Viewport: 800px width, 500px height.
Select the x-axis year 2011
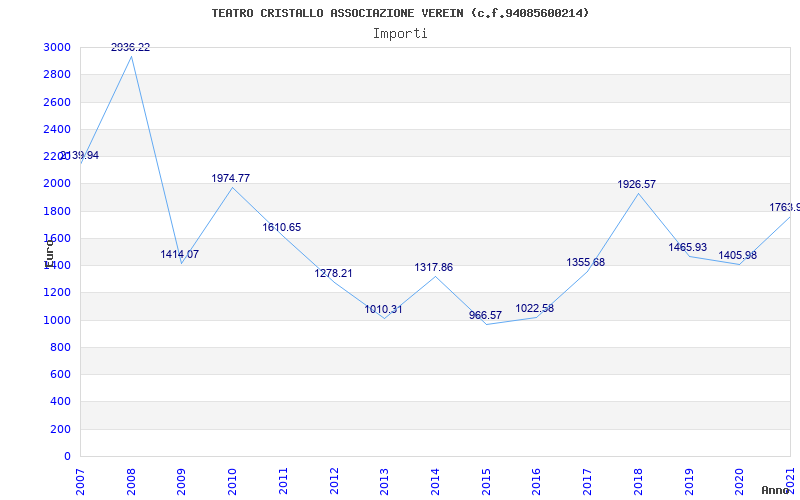(x=284, y=481)
